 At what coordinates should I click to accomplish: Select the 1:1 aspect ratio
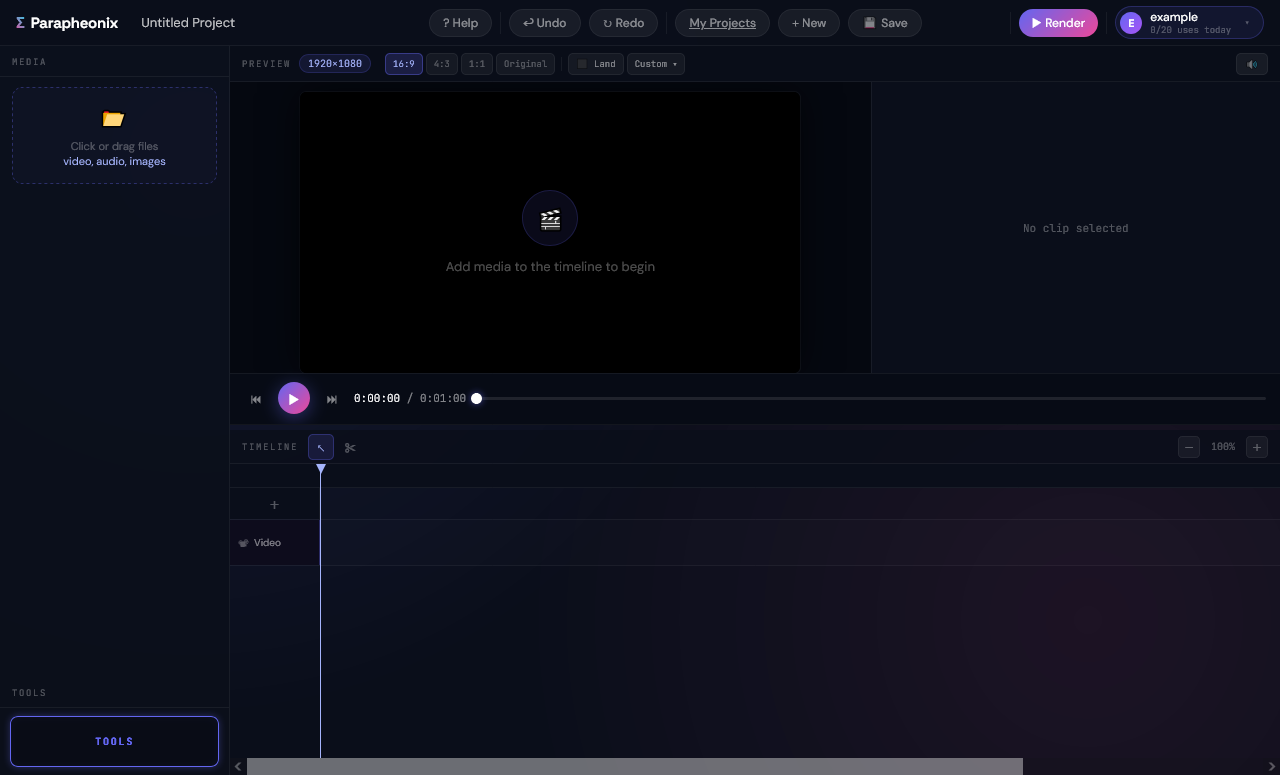tap(477, 64)
